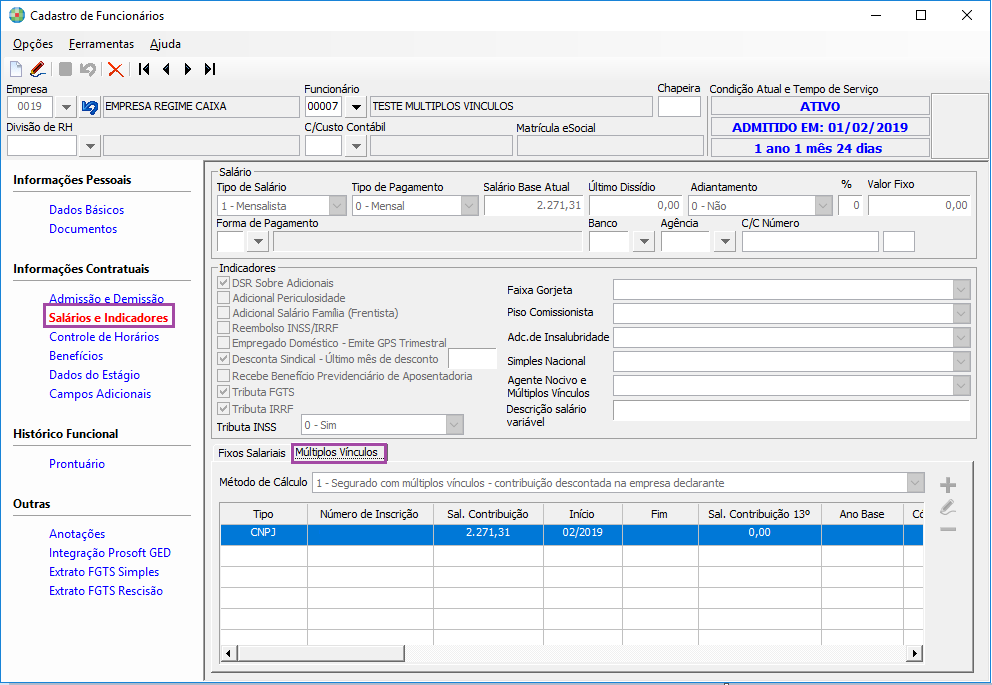
Task: Open Anotações link
Action: click(77, 534)
